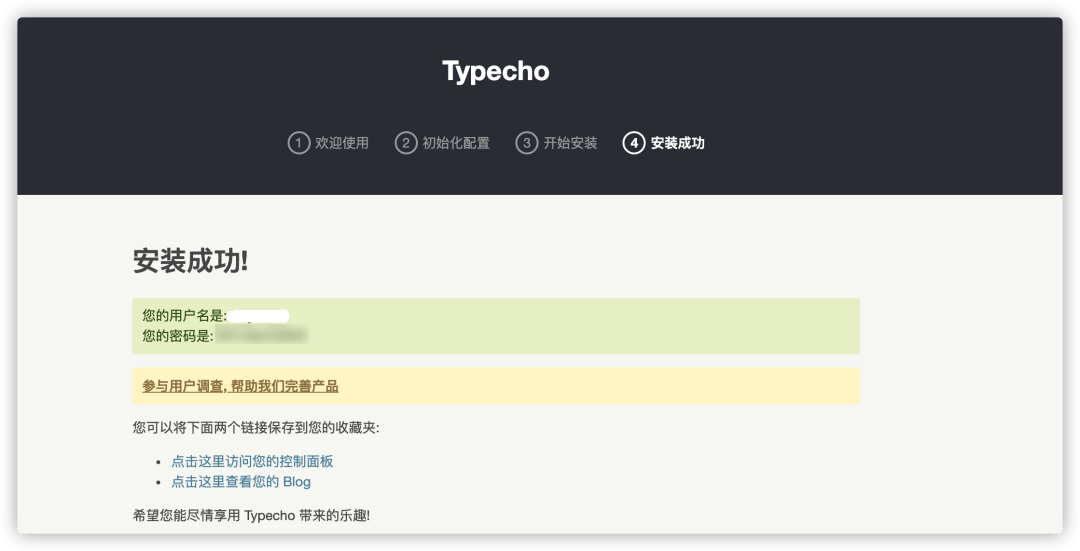Select step 2 circle 初始化配置
This screenshot has height=551, width=1080.
(x=406, y=143)
